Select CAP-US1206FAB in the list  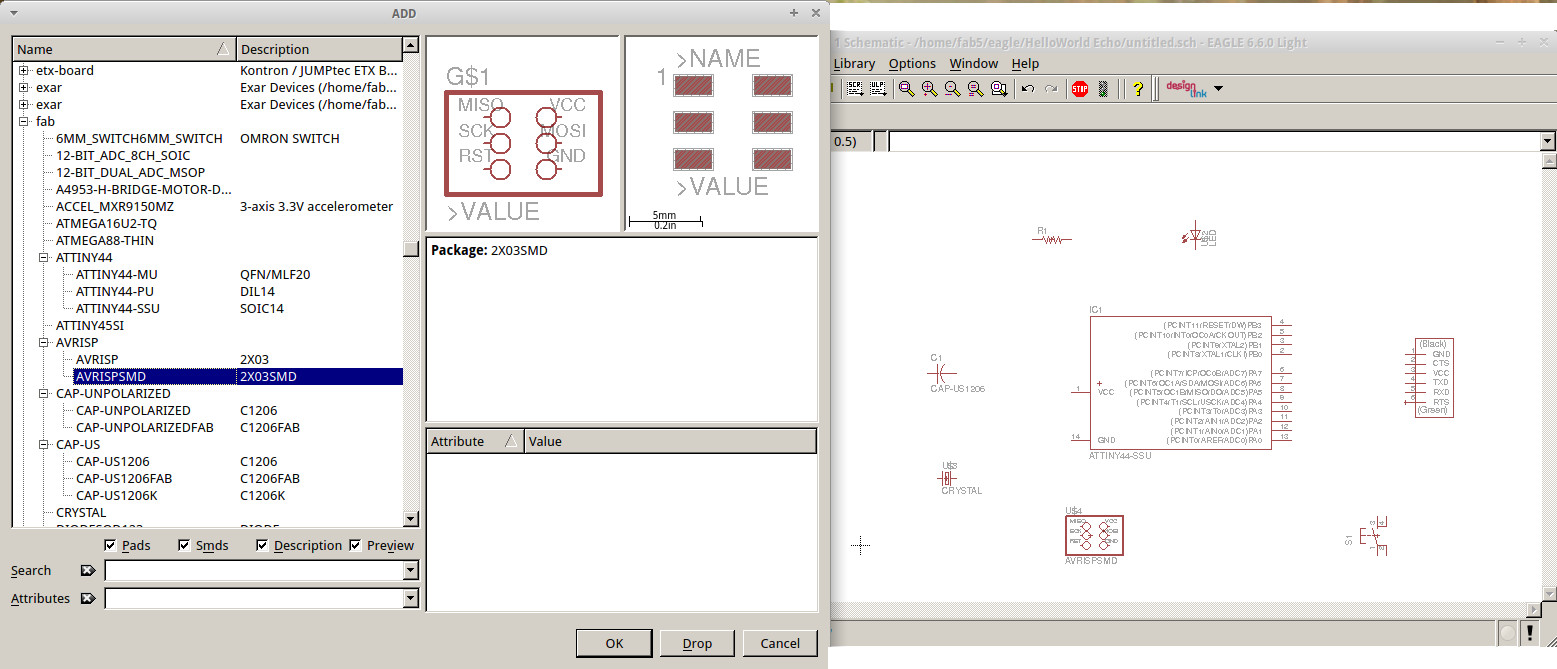(x=124, y=479)
